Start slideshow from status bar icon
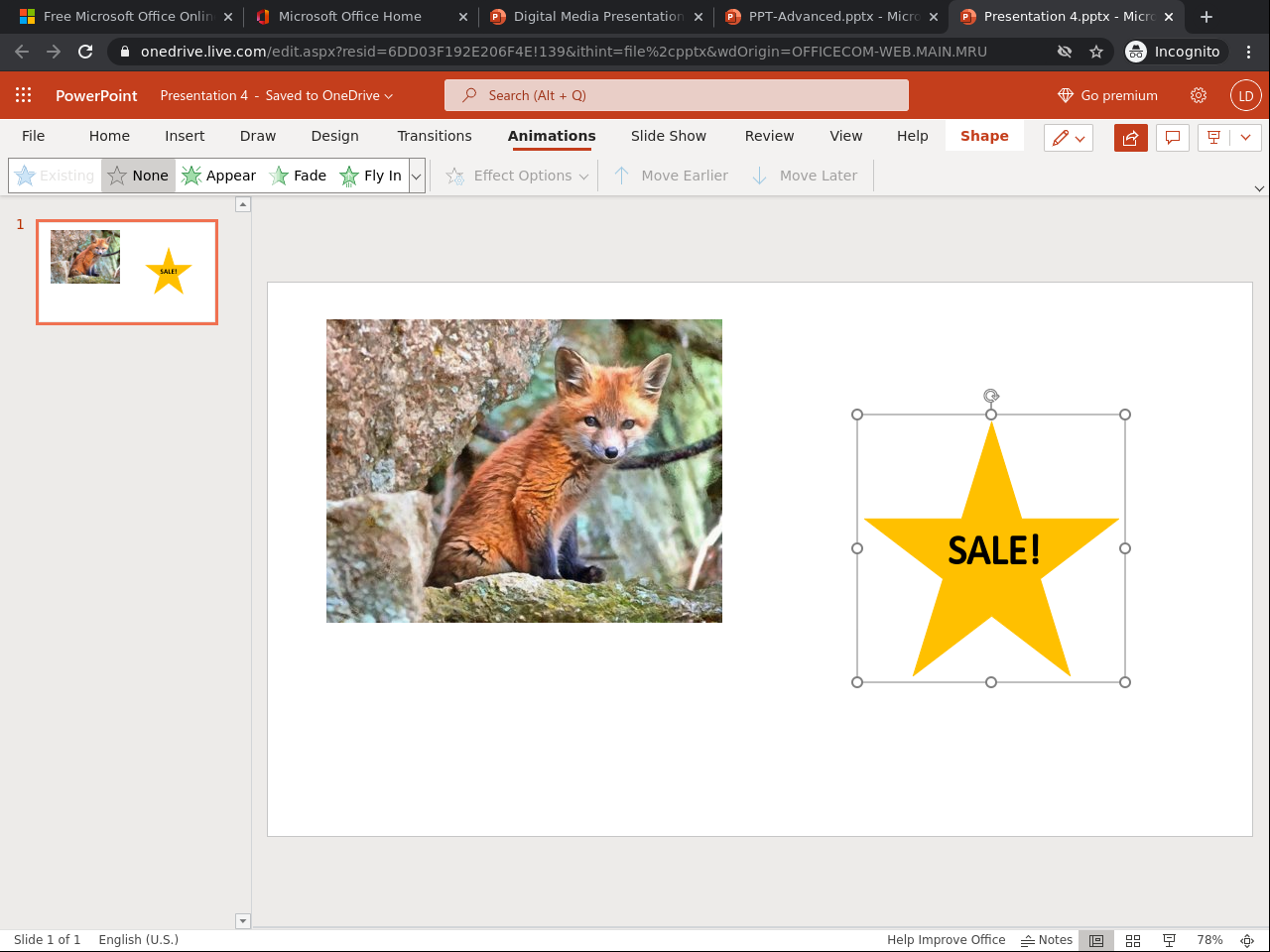Image resolution: width=1270 pixels, height=952 pixels. 1169,940
